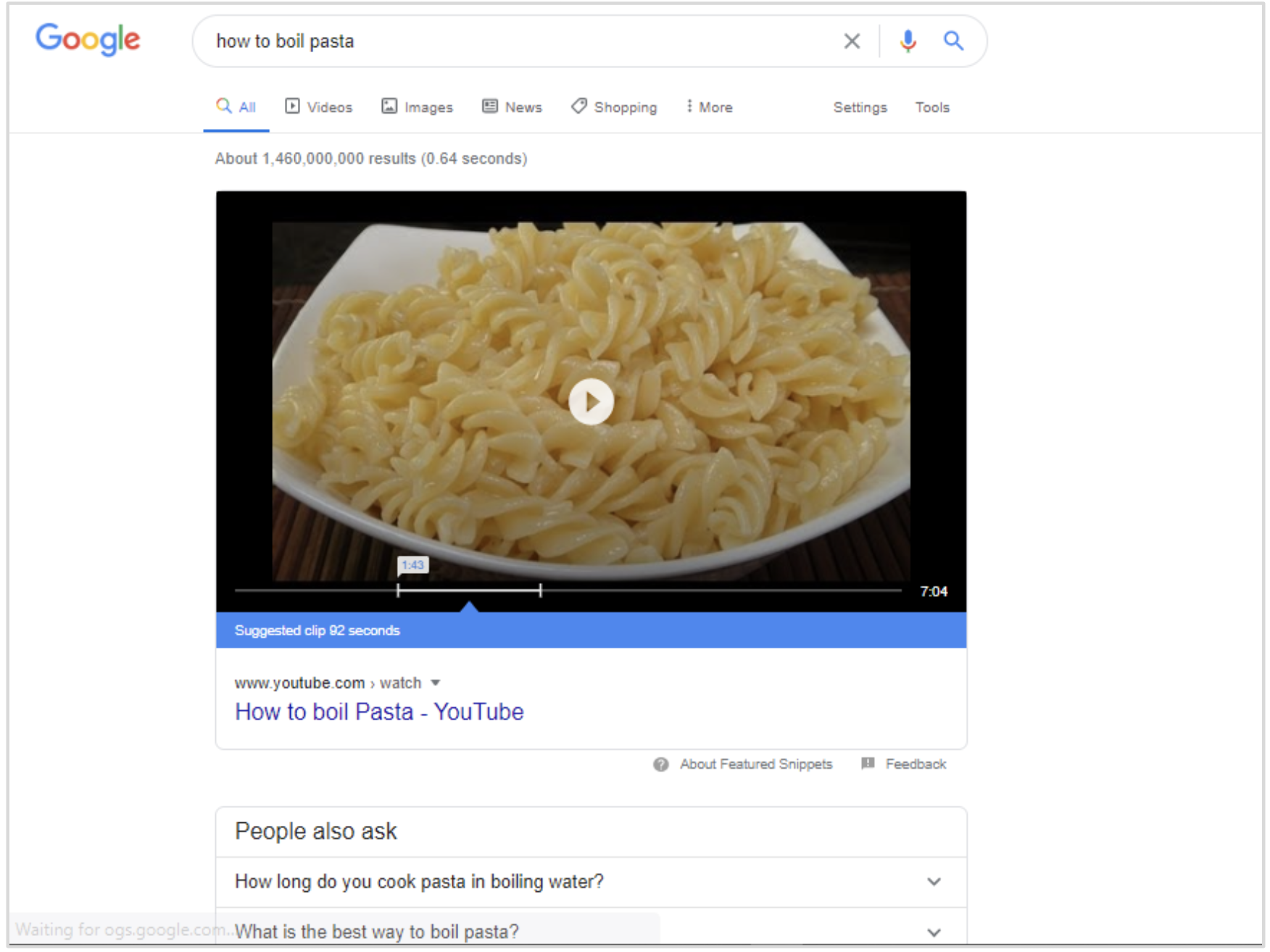Open search Tools

(932, 107)
